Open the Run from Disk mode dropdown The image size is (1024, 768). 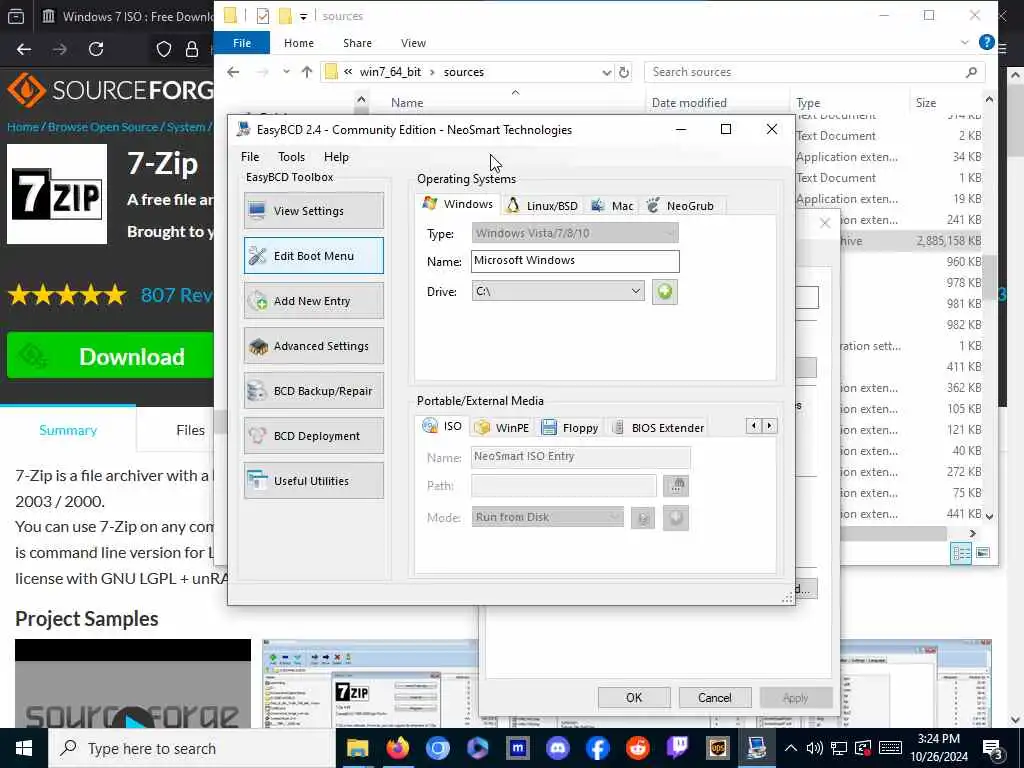pyautogui.click(x=547, y=517)
